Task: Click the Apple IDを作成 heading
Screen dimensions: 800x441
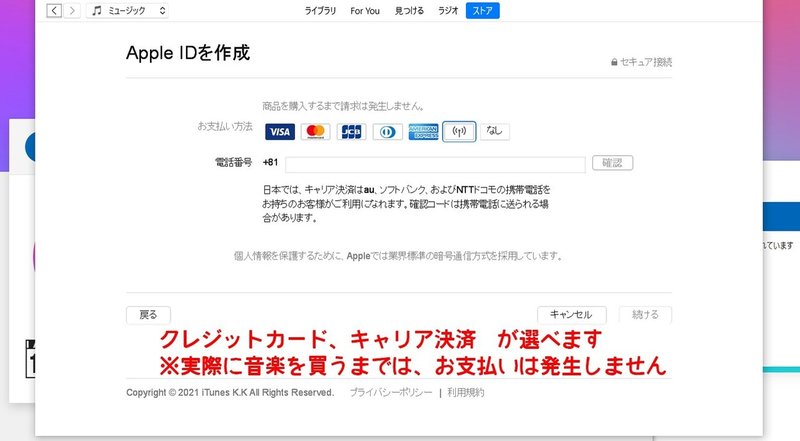Action: click(x=188, y=53)
